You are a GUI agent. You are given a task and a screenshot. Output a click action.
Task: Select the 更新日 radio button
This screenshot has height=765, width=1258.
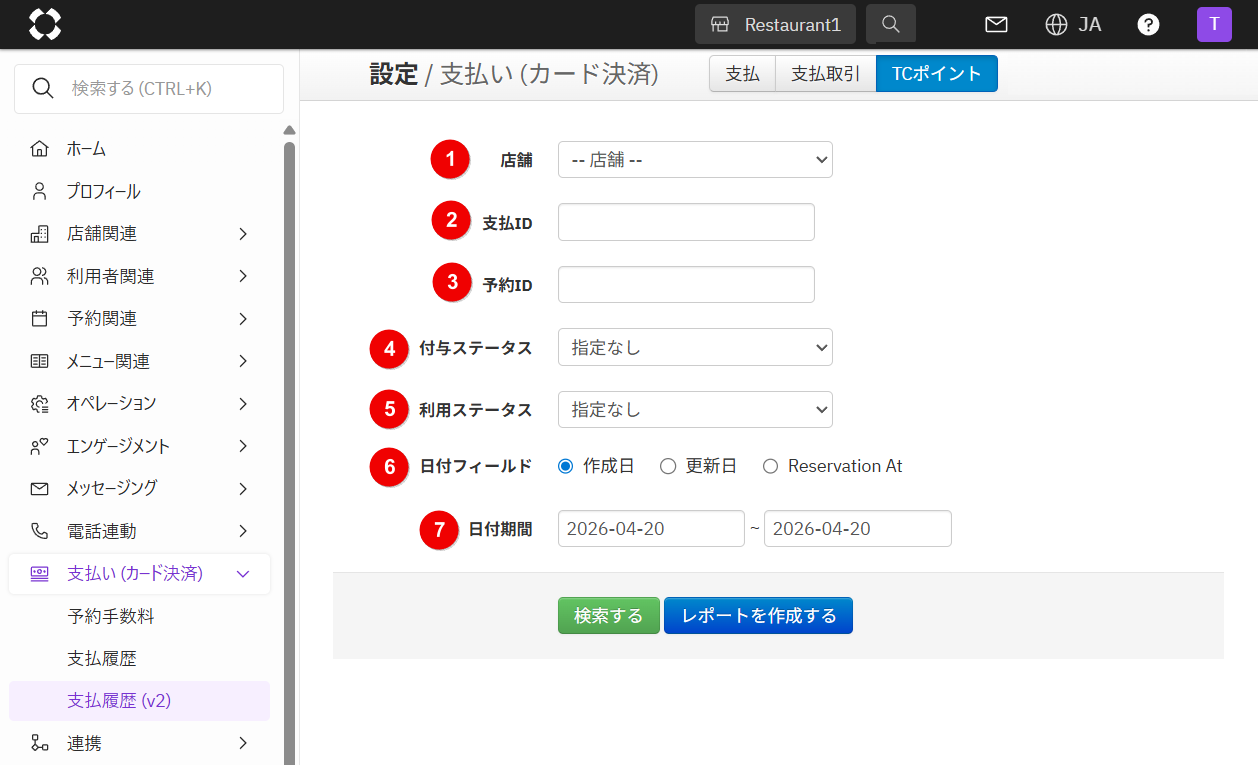click(x=668, y=466)
